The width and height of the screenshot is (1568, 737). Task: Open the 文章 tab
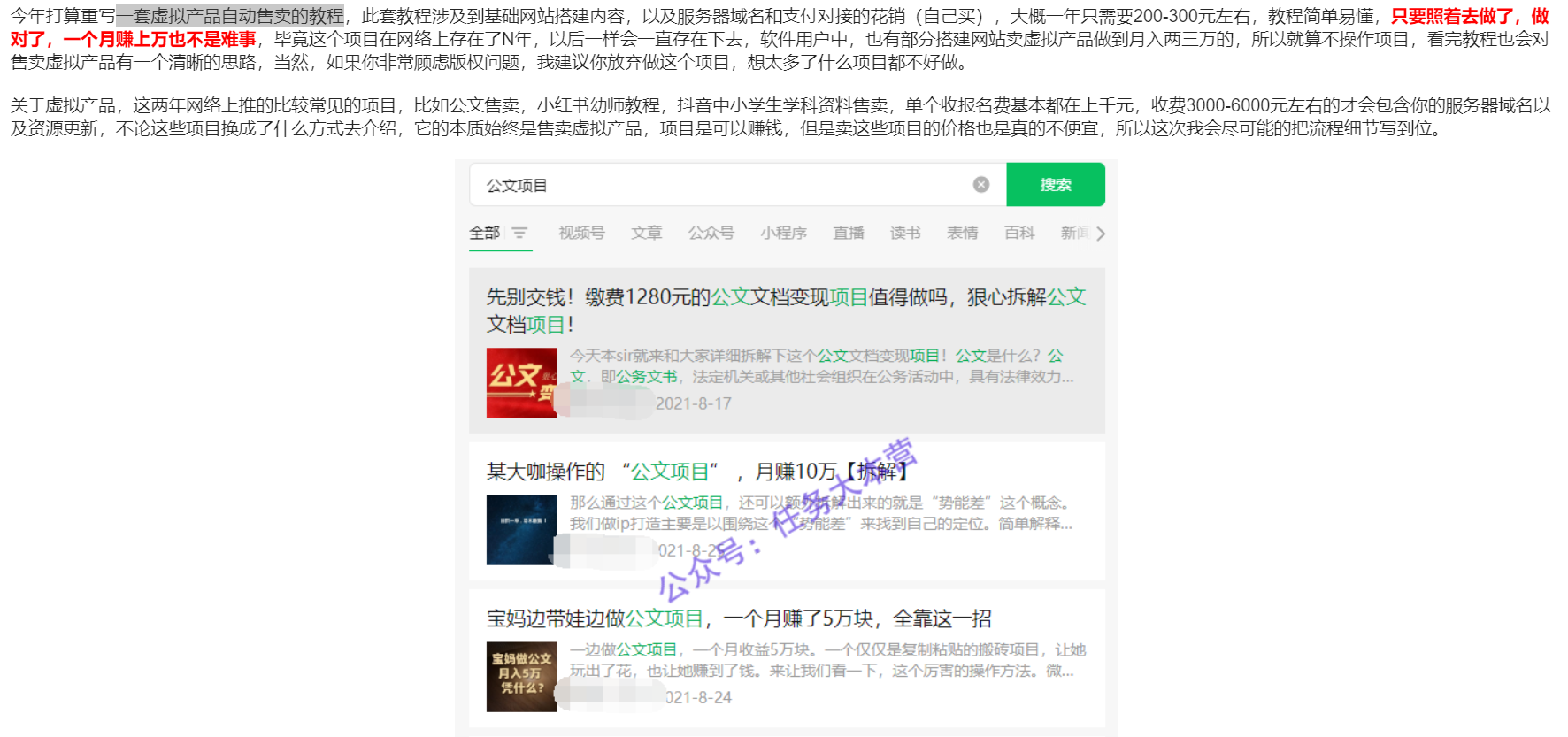tap(646, 233)
